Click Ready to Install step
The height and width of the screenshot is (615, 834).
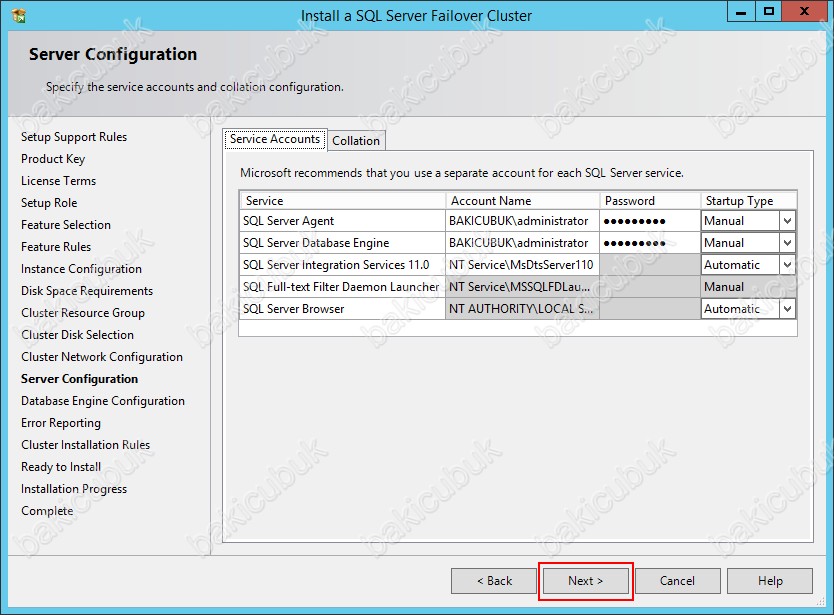(61, 467)
